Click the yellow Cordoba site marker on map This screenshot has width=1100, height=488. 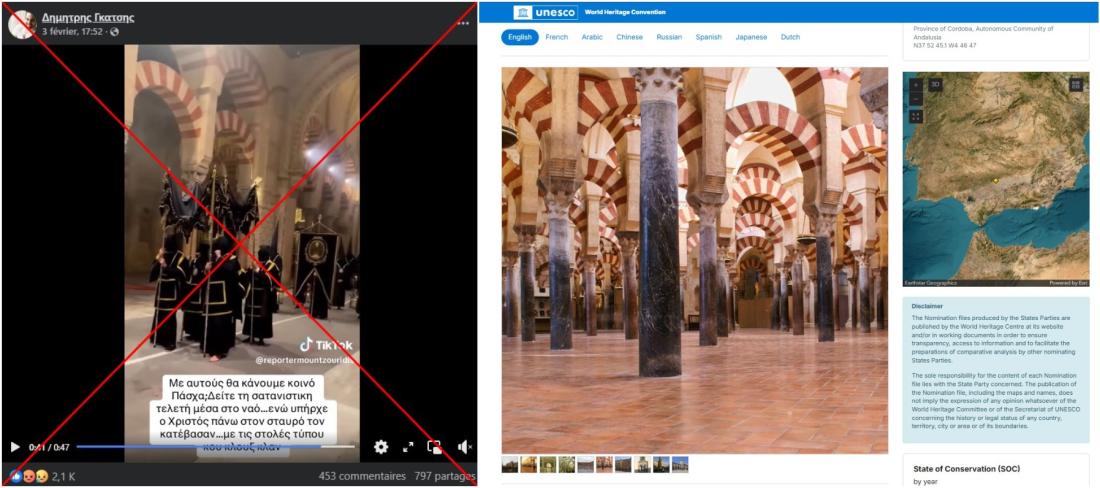[995, 181]
